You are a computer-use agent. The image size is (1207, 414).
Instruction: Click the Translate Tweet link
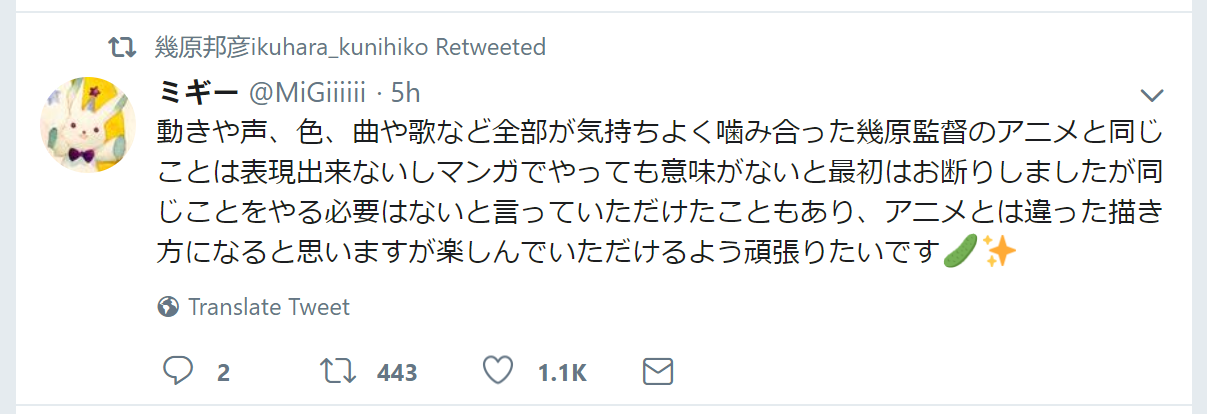269,307
